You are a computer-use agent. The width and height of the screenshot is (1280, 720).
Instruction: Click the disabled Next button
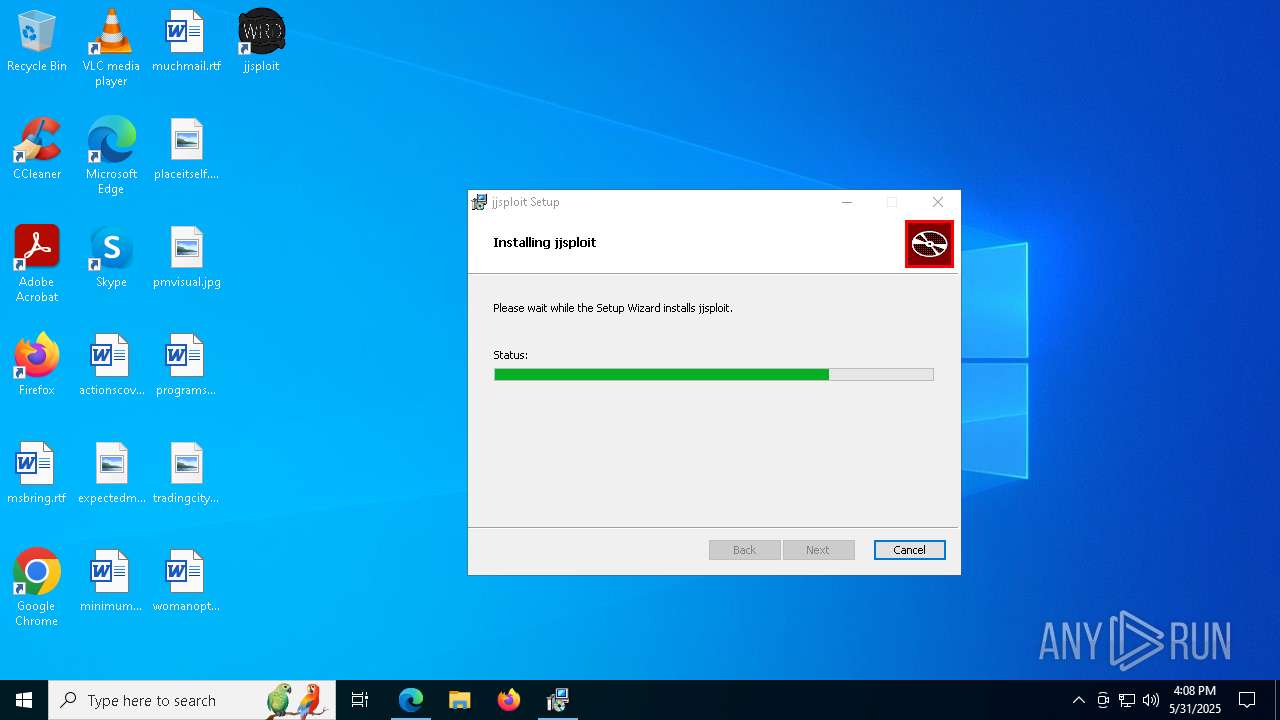(x=818, y=550)
